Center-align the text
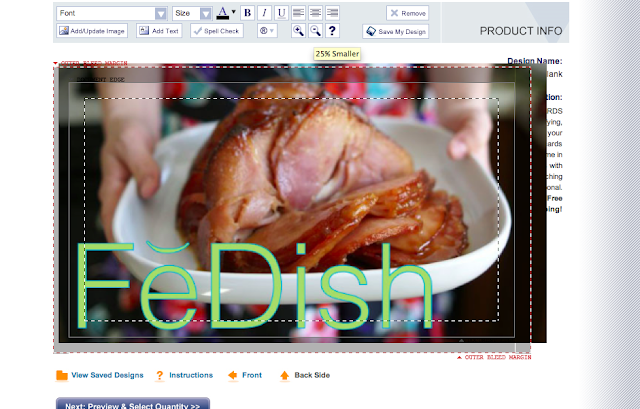Screen dimensions: 640x409 316,13
